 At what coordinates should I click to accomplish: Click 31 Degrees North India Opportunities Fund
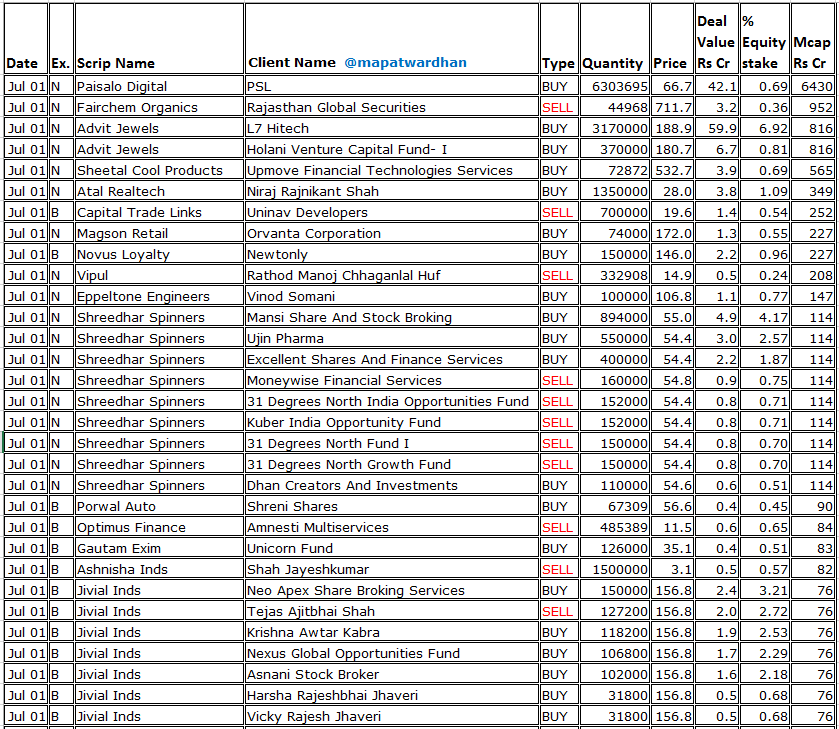coord(392,401)
